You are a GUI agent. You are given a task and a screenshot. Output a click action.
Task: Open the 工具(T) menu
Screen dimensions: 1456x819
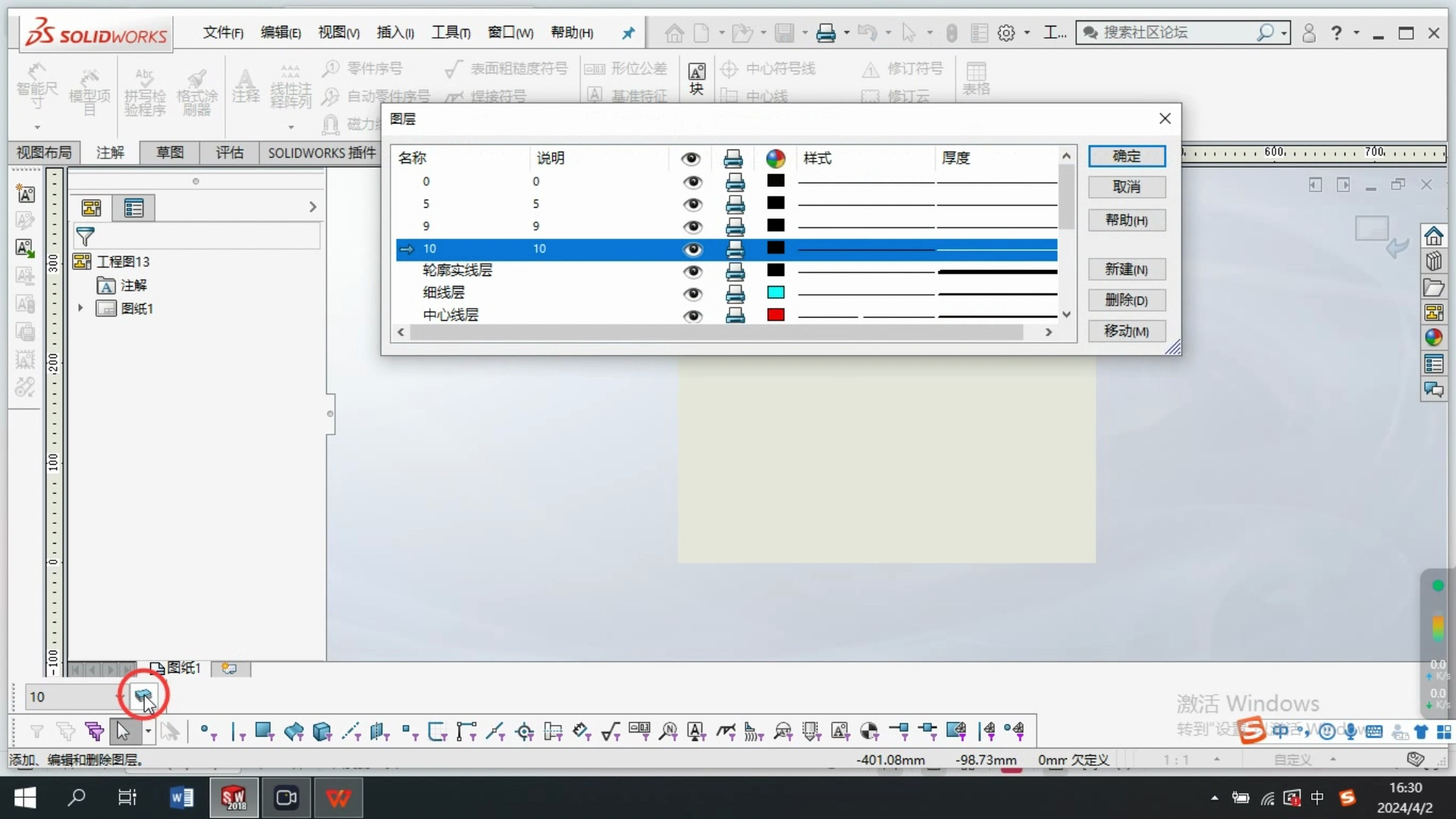450,33
